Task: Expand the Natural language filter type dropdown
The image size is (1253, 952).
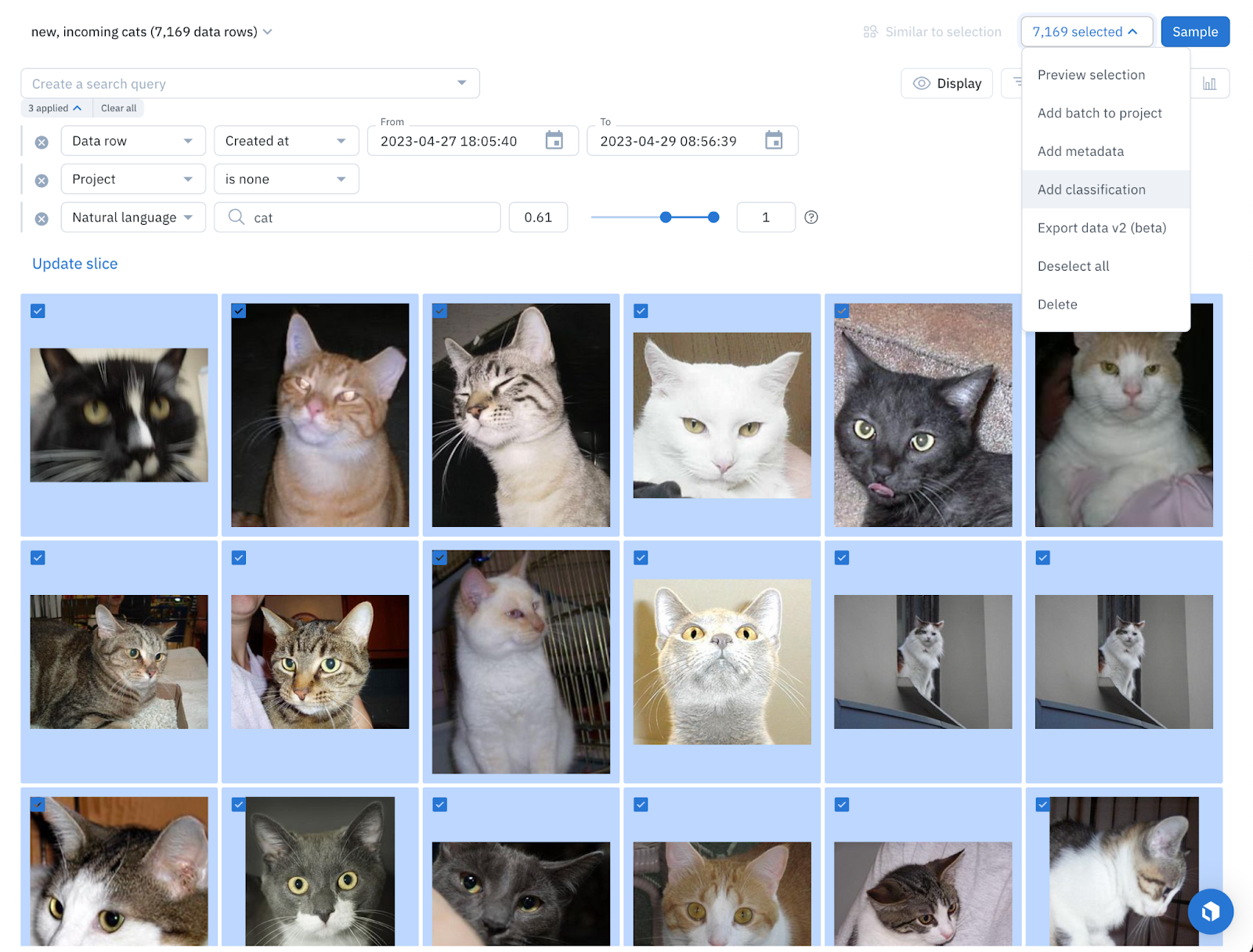Action: pos(132,218)
